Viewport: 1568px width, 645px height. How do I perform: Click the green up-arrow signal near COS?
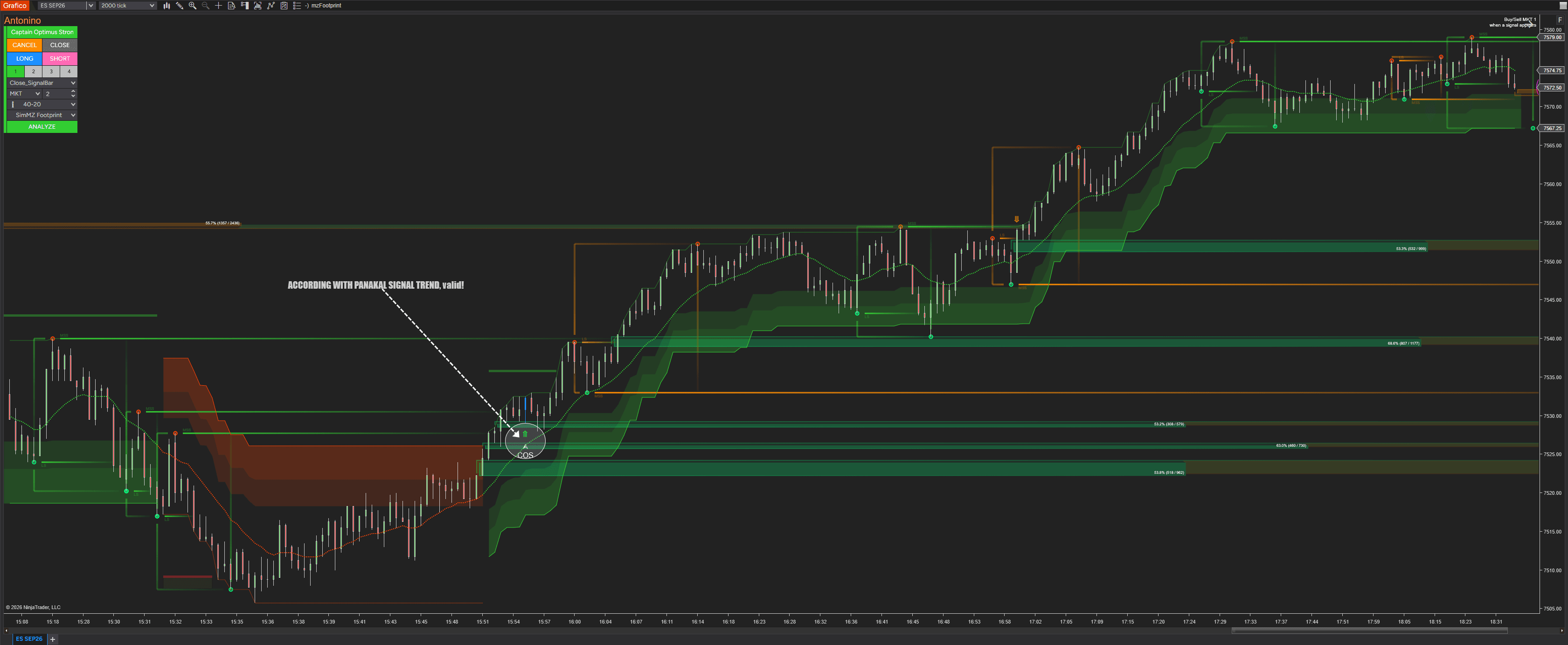tap(525, 434)
